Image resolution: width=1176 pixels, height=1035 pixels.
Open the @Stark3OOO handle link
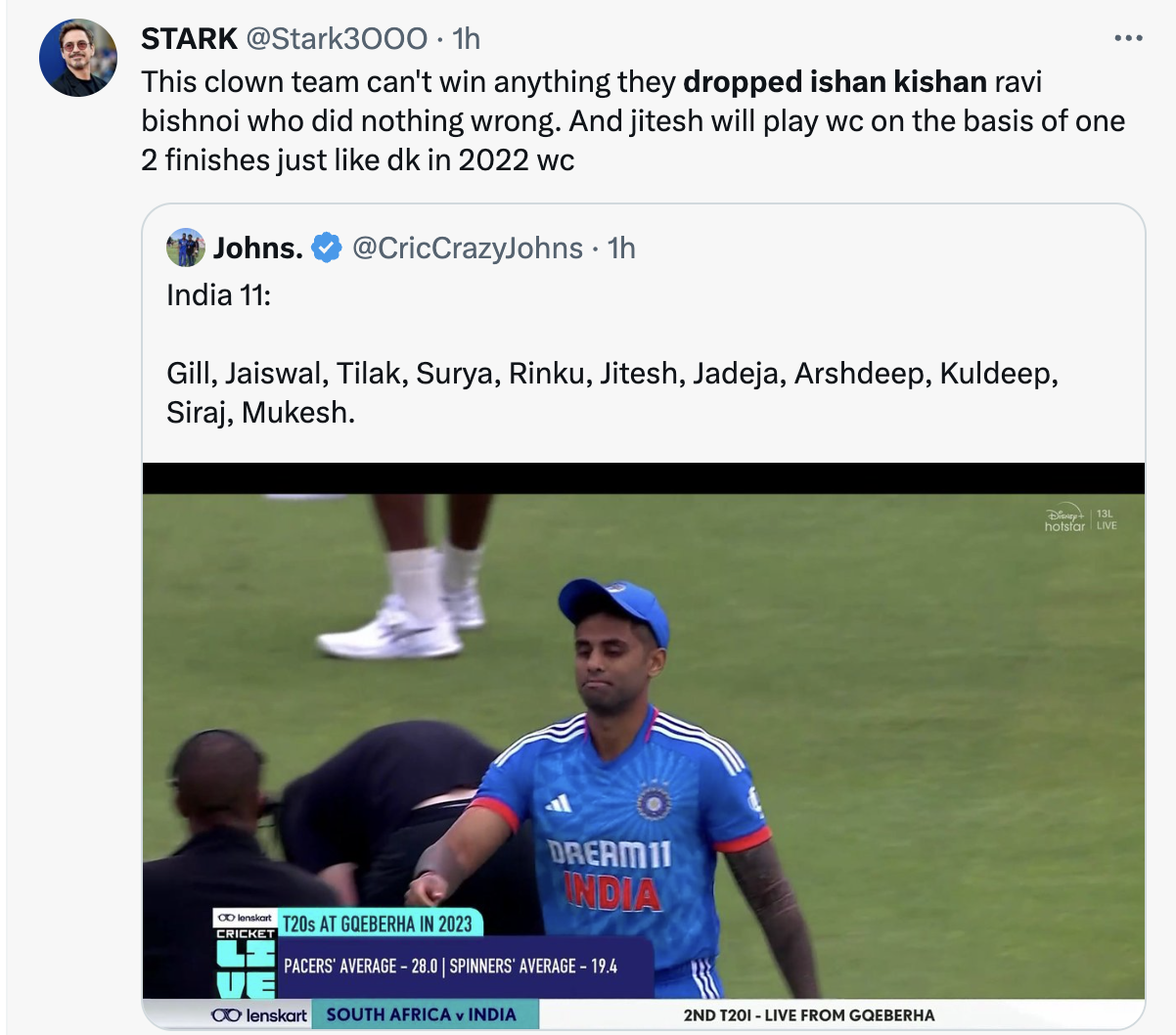(x=336, y=38)
